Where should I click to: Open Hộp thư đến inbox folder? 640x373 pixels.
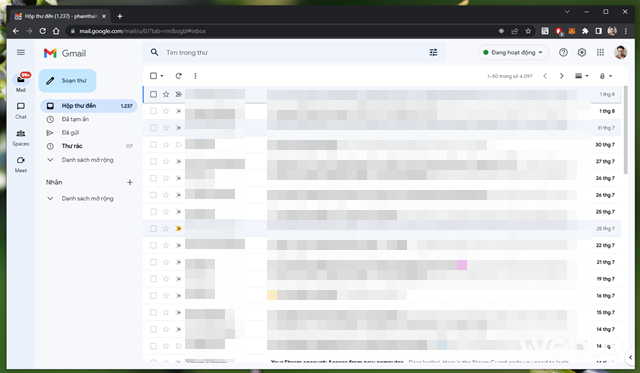[89, 106]
